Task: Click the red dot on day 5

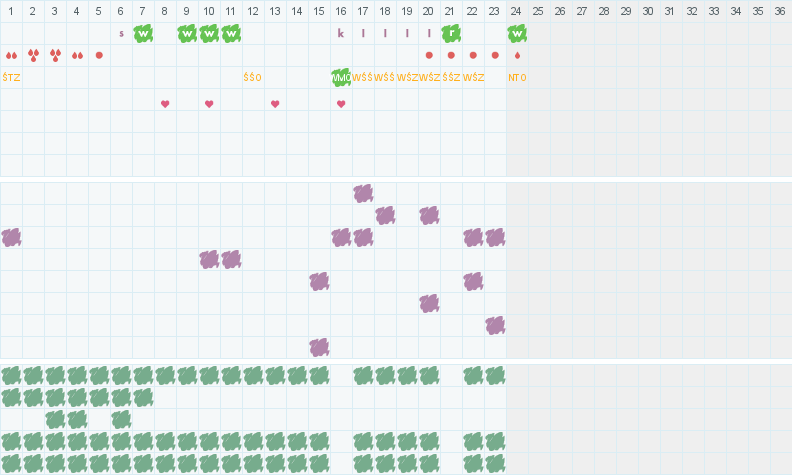Action: pos(99,55)
